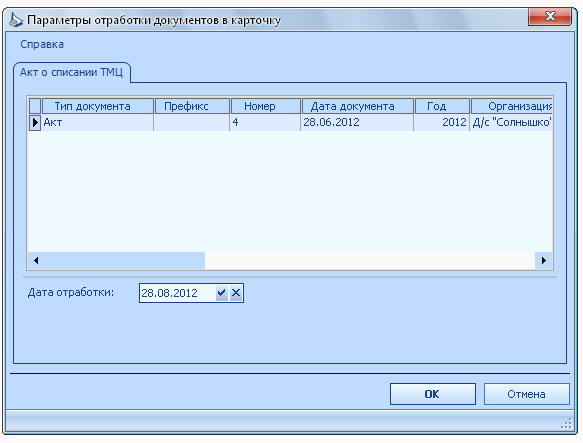Click the Год column header
The image size is (583, 443).
tap(442, 106)
